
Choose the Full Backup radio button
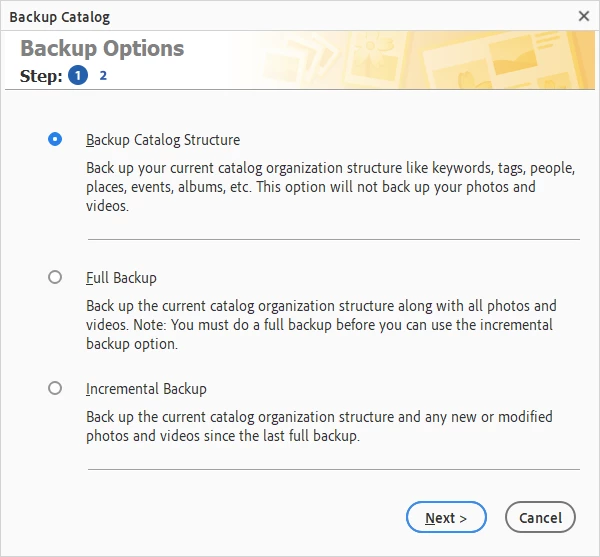click(55, 278)
